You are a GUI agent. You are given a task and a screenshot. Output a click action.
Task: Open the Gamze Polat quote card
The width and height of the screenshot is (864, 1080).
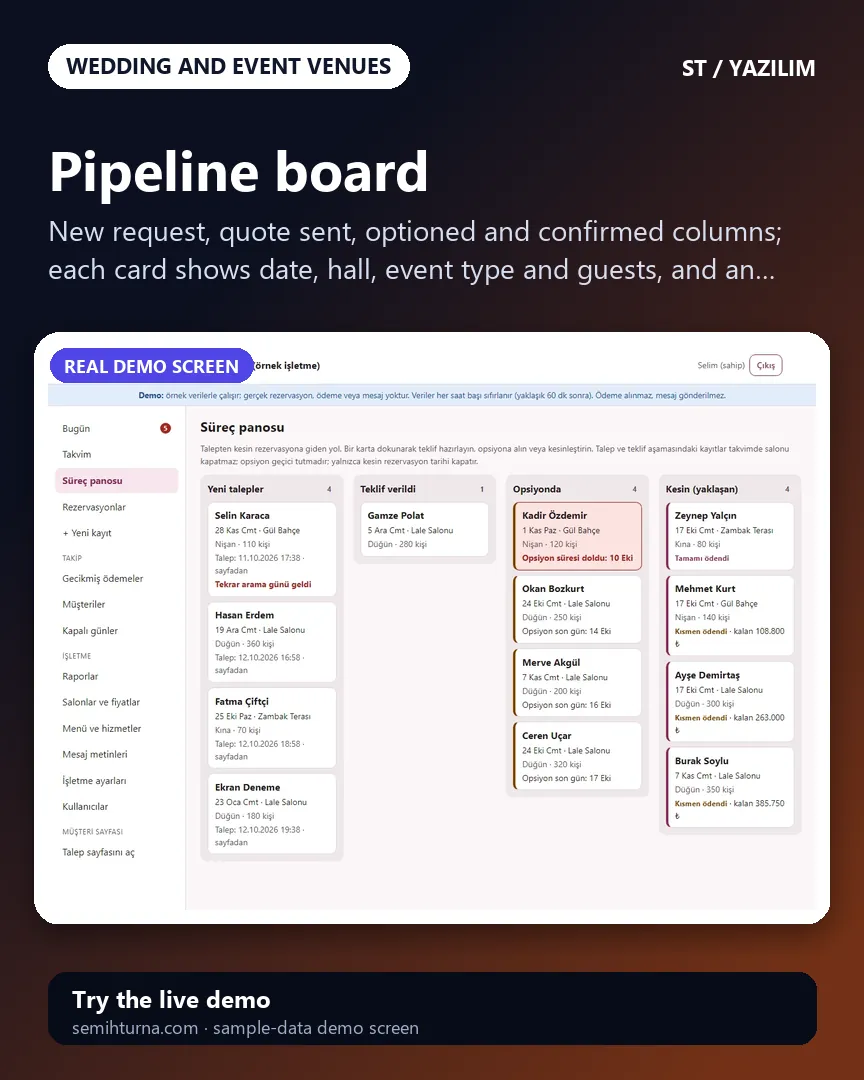coord(424,530)
